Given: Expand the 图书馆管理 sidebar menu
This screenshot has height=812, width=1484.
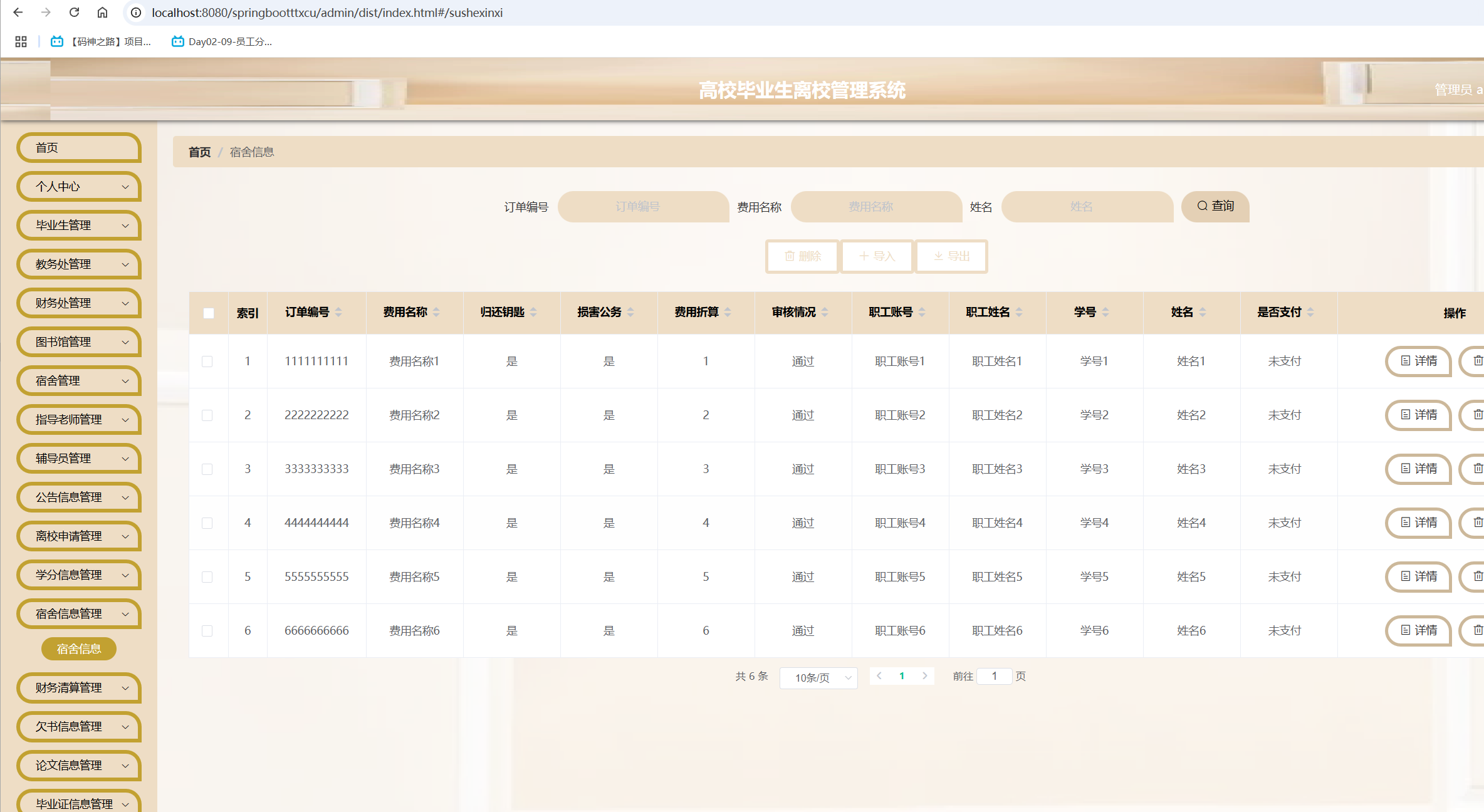Looking at the screenshot, I should [x=79, y=342].
